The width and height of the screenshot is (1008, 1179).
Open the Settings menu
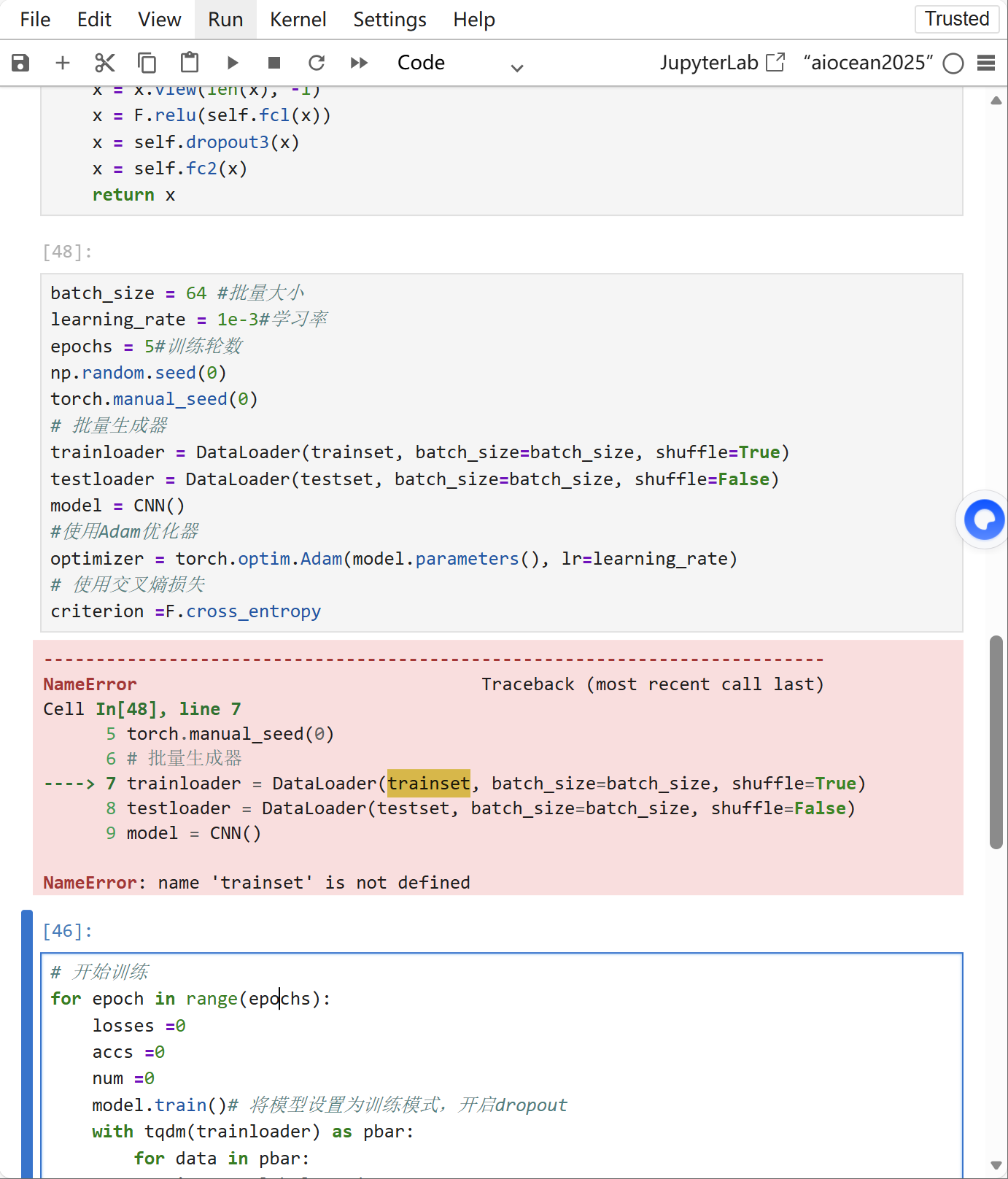tap(389, 20)
